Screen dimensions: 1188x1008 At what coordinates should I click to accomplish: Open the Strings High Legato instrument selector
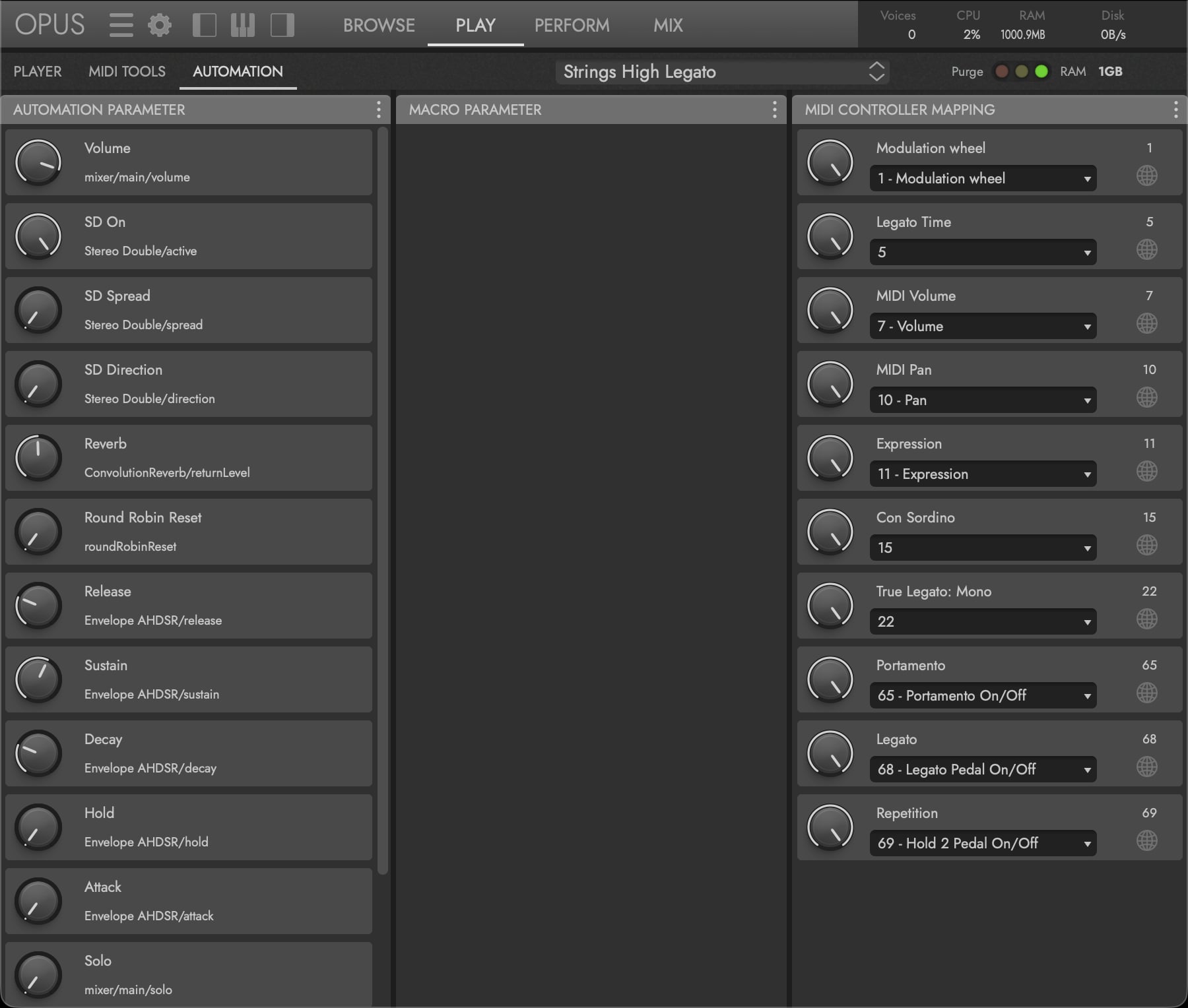click(723, 72)
